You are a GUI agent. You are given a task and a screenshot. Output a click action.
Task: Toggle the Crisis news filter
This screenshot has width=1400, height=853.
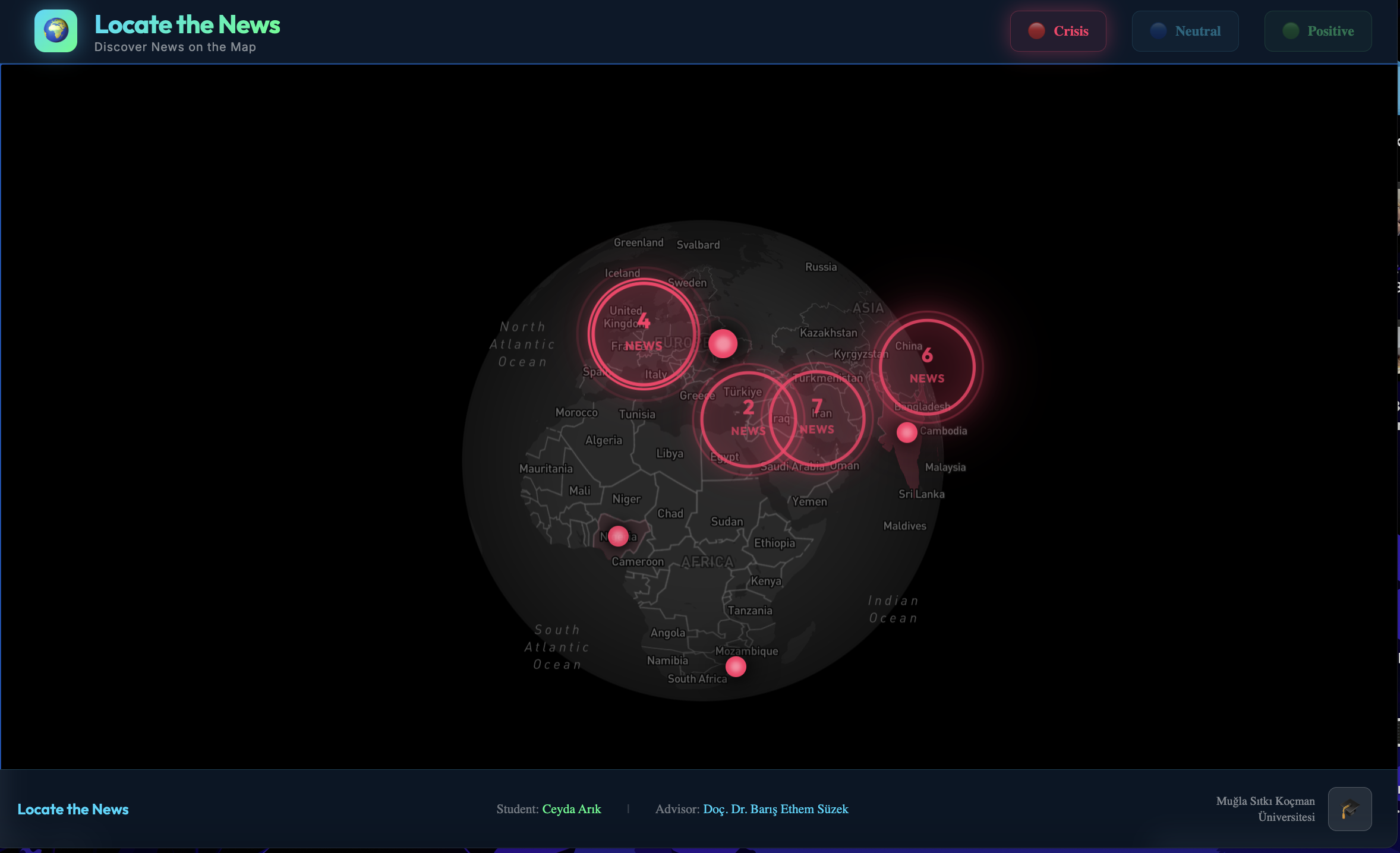pos(1058,31)
